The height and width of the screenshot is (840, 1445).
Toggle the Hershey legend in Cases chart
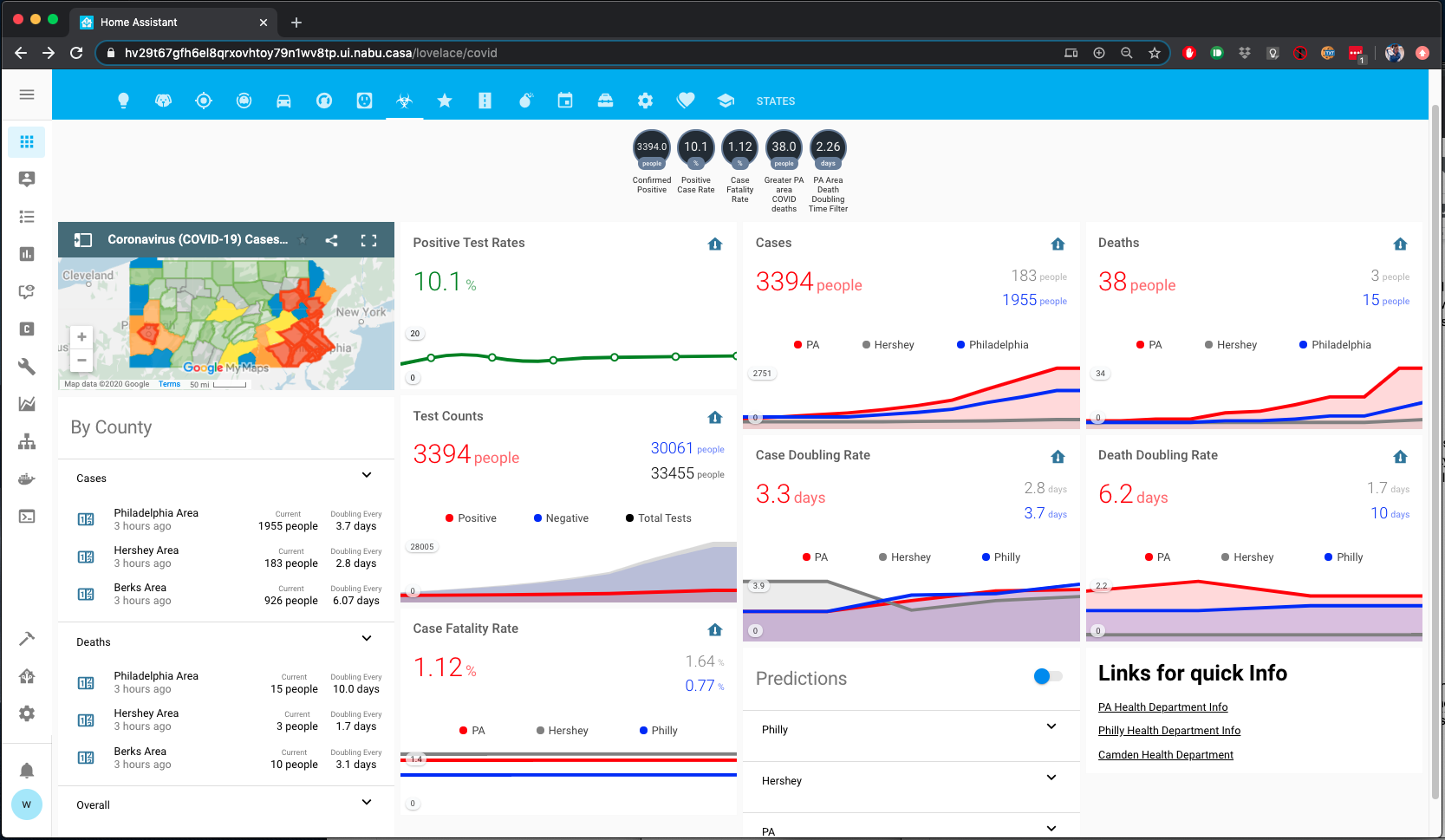coord(888,345)
